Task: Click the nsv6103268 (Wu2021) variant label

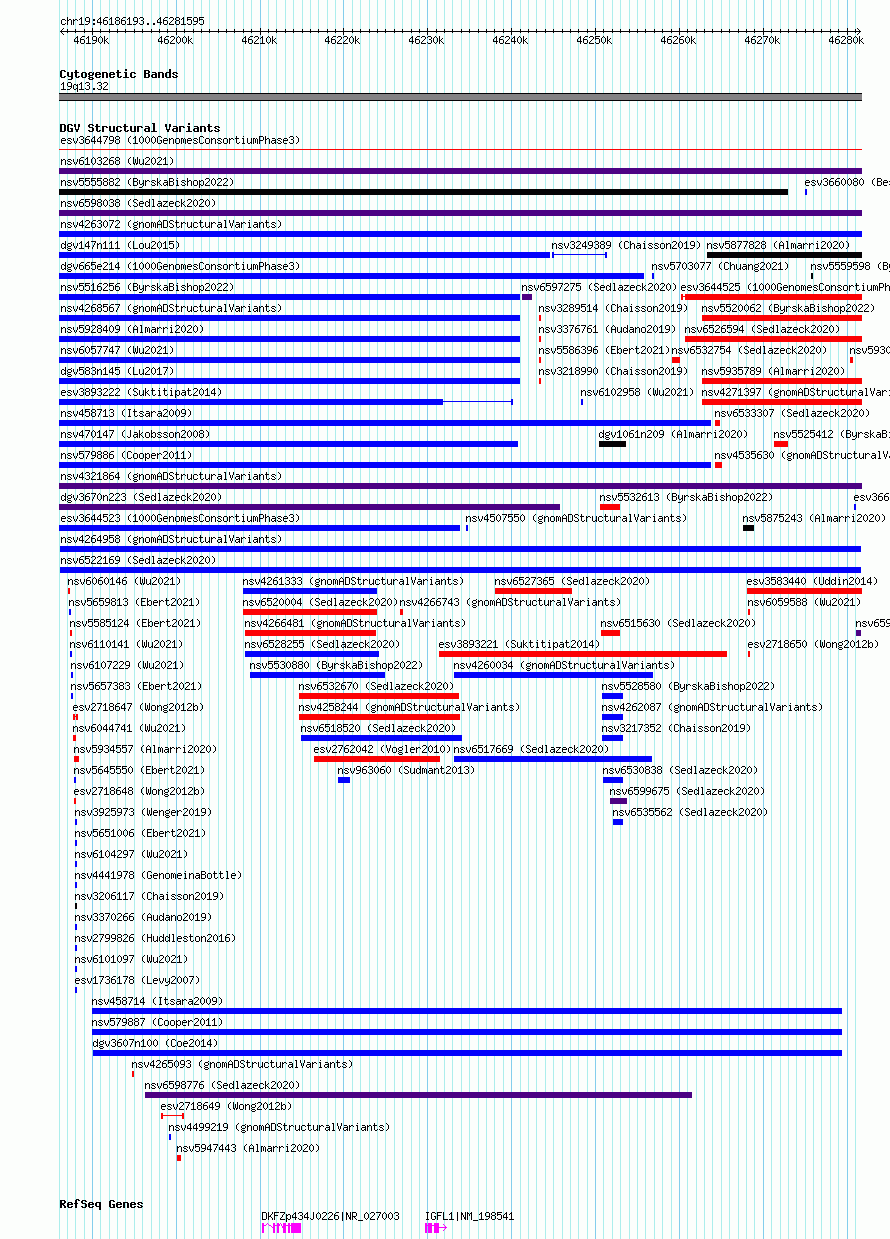Action: click(x=117, y=161)
